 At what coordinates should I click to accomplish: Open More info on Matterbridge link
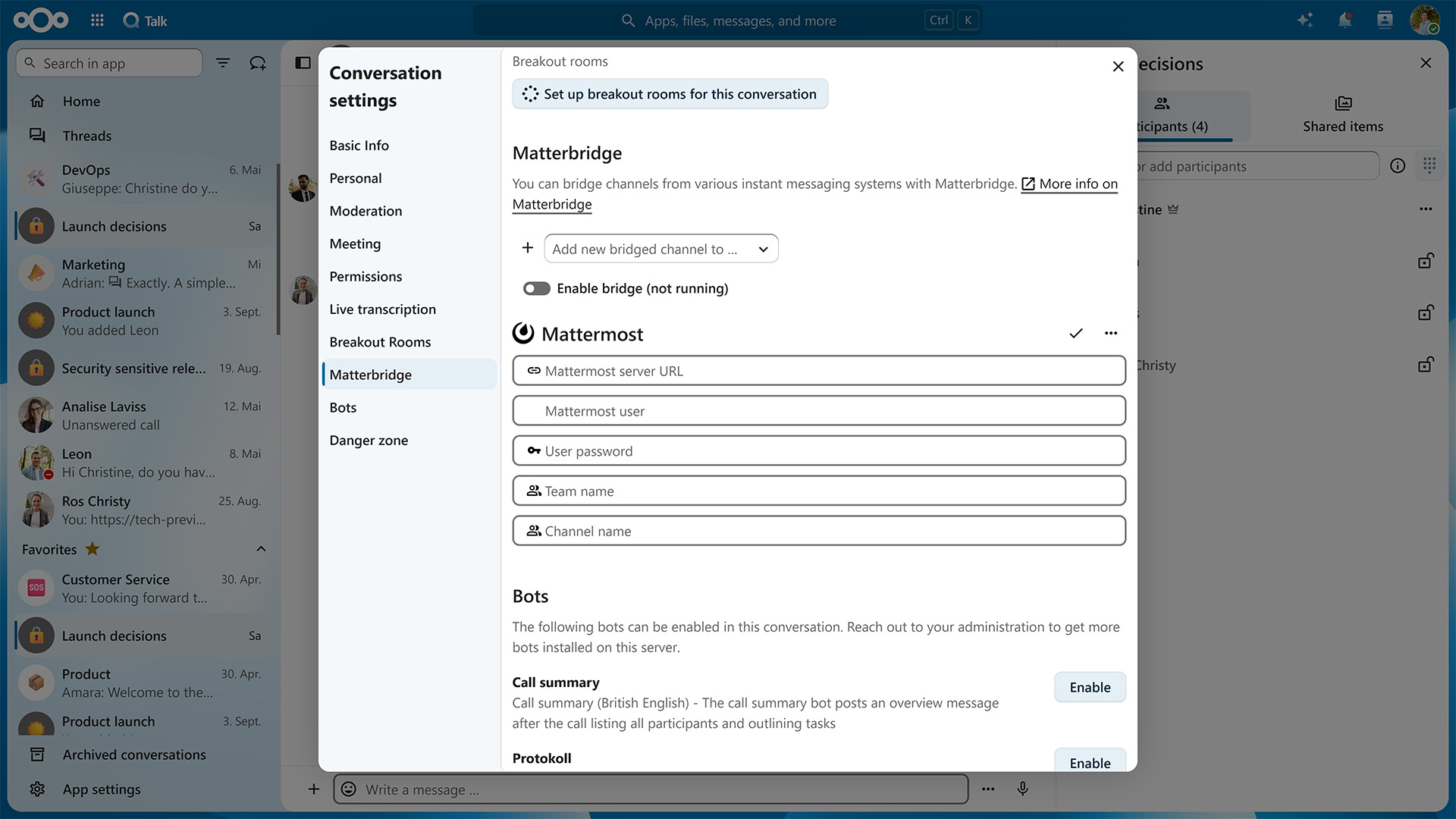(815, 194)
